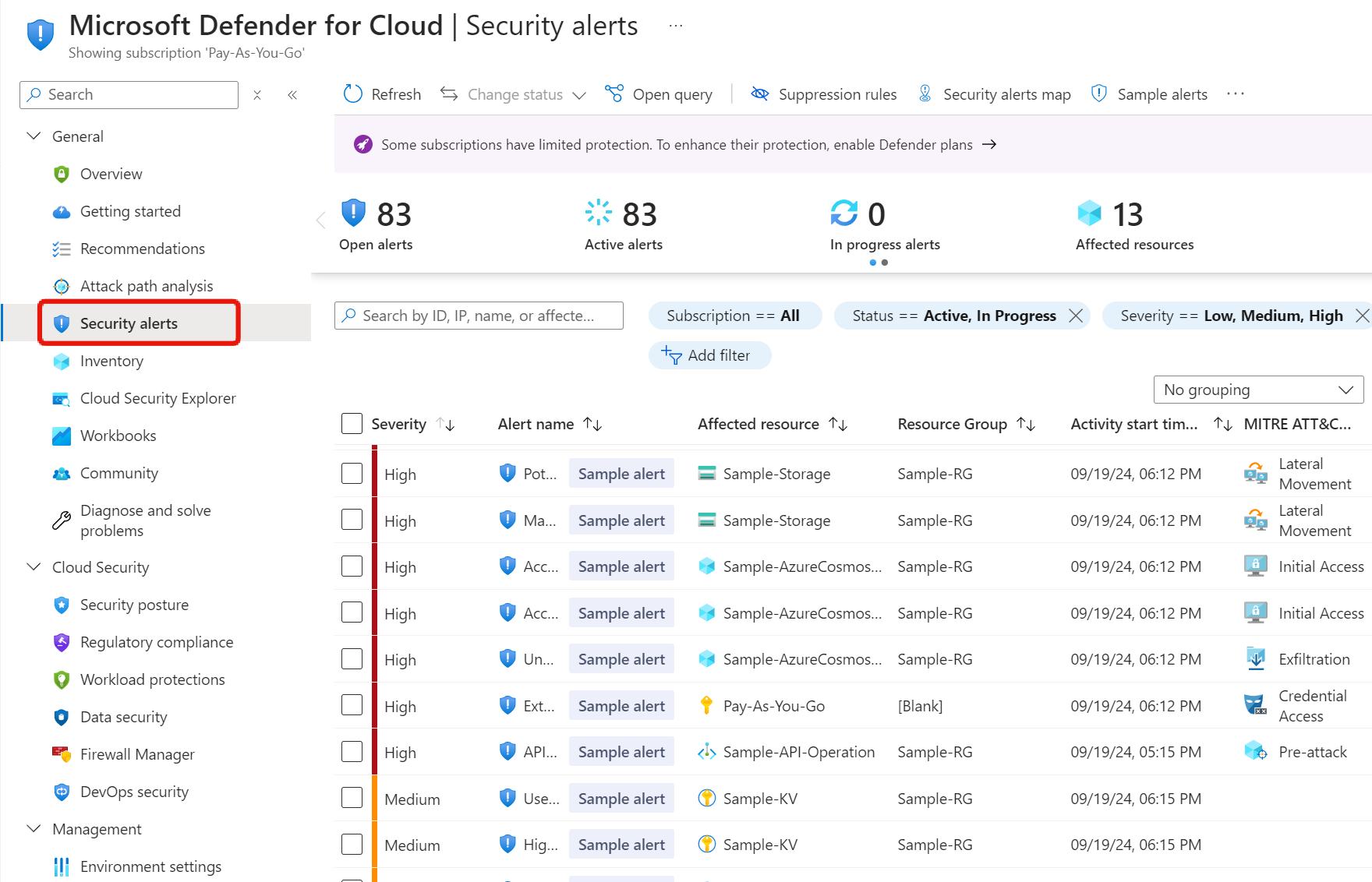Click the Open query icon

point(614,94)
